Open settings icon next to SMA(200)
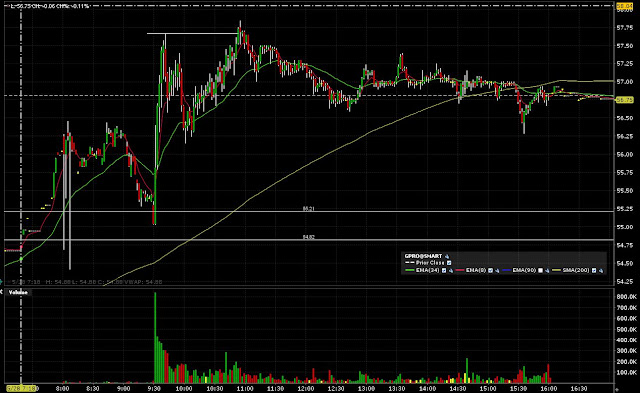The width and height of the screenshot is (640, 393). coord(601,271)
